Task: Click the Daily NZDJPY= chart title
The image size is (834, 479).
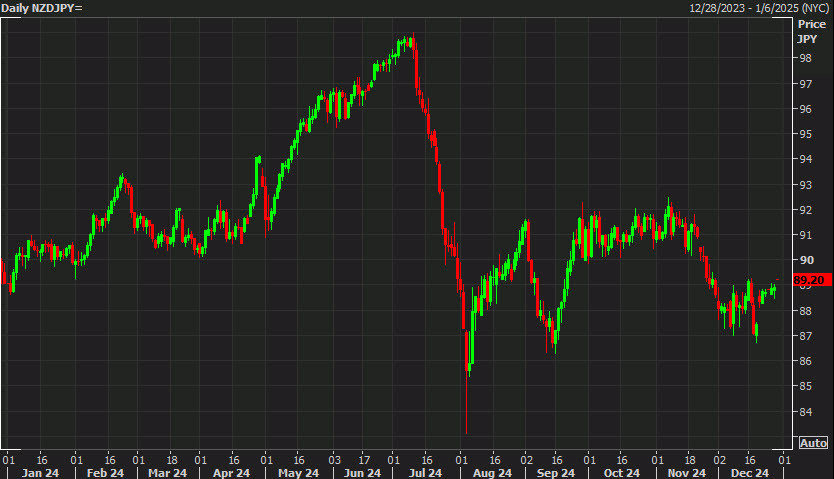Action: click(x=42, y=8)
